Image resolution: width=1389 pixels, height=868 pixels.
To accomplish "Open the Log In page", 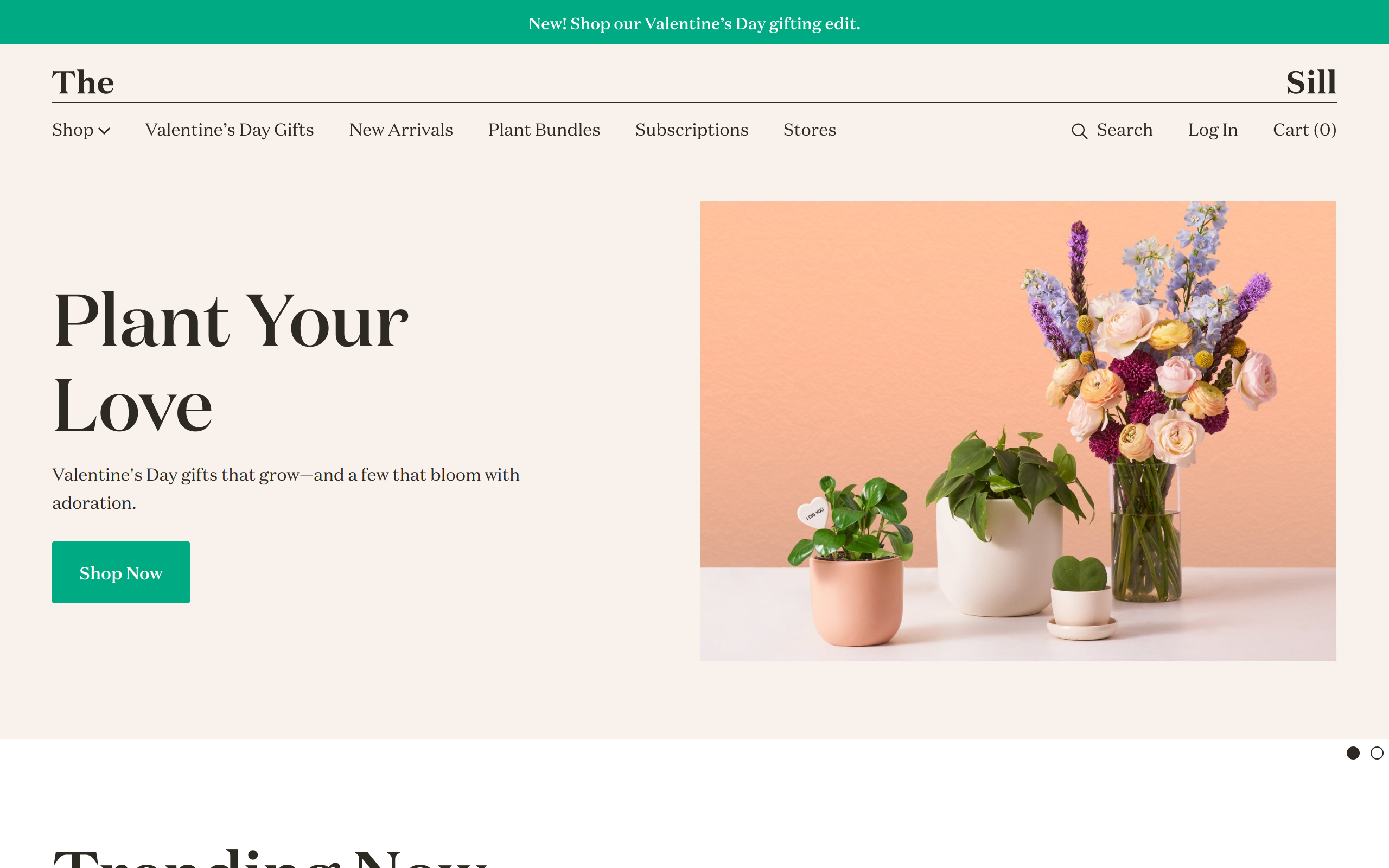I will pos(1213,130).
